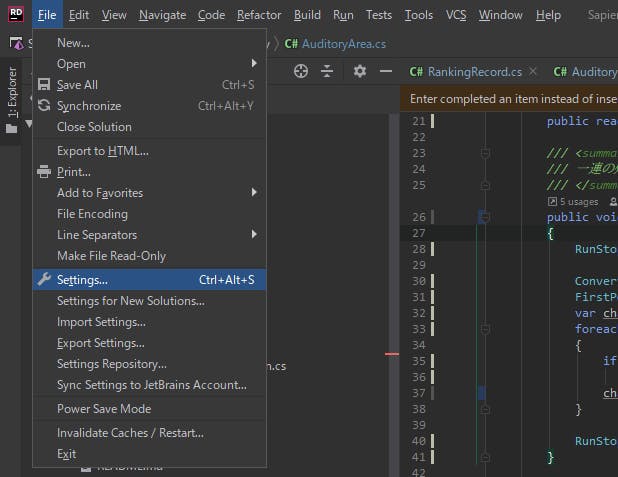Expand the Line Separators submenu arrow

tap(254, 234)
